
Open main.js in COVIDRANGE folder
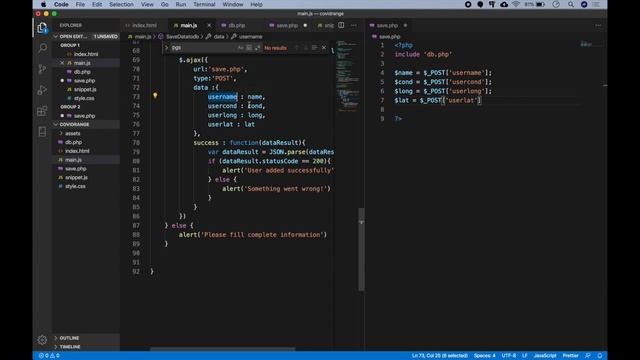73,160
